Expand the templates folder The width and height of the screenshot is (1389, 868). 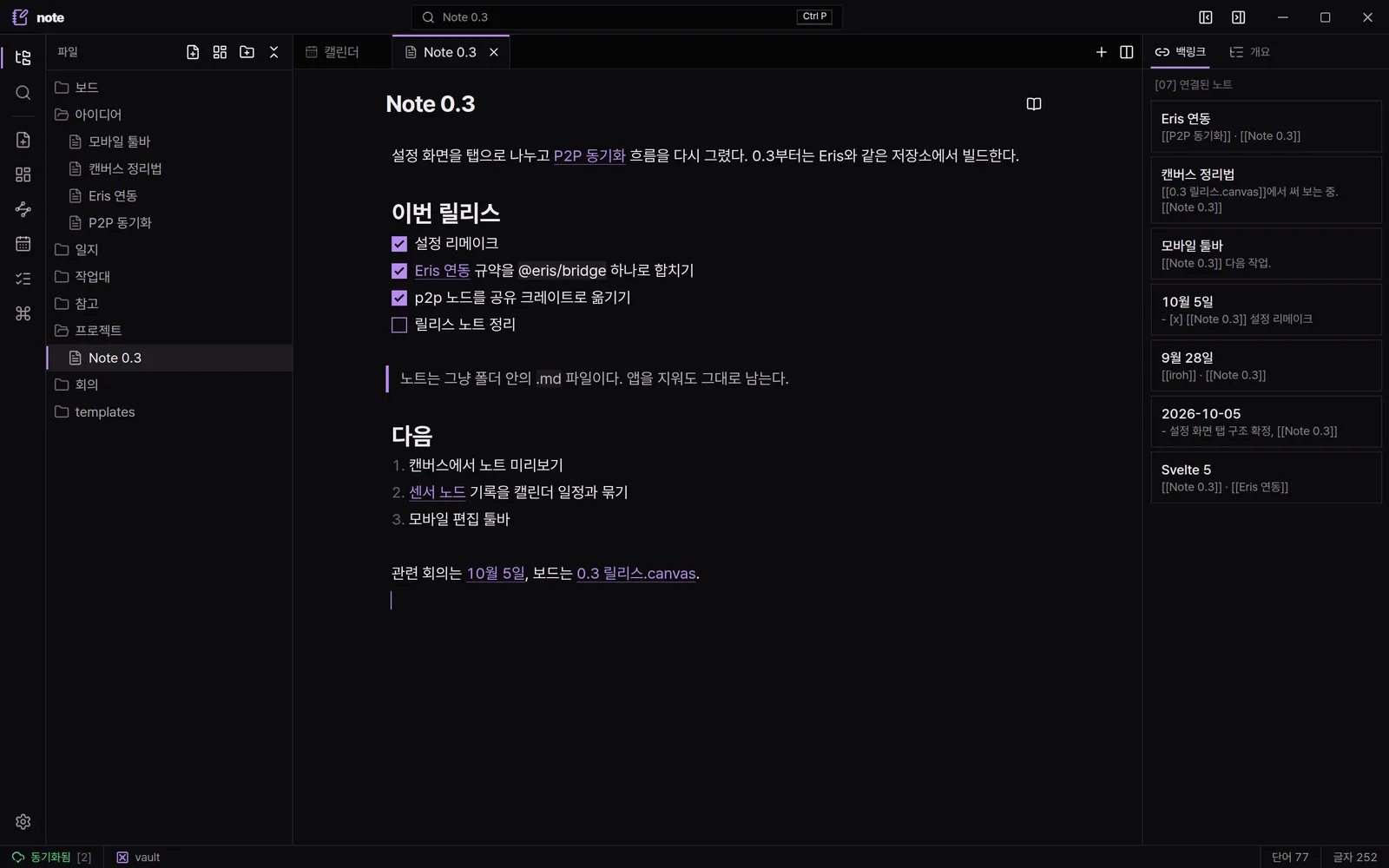click(x=169, y=411)
